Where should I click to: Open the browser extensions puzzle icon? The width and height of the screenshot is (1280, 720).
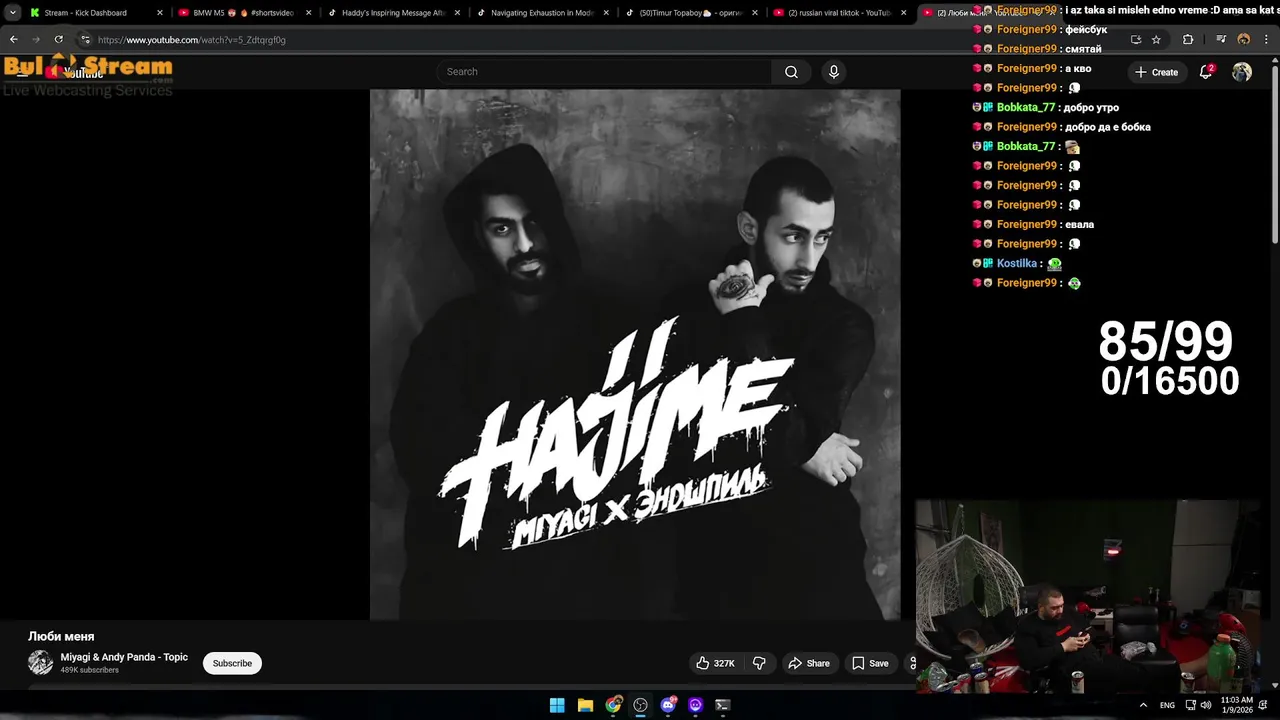pos(1188,40)
